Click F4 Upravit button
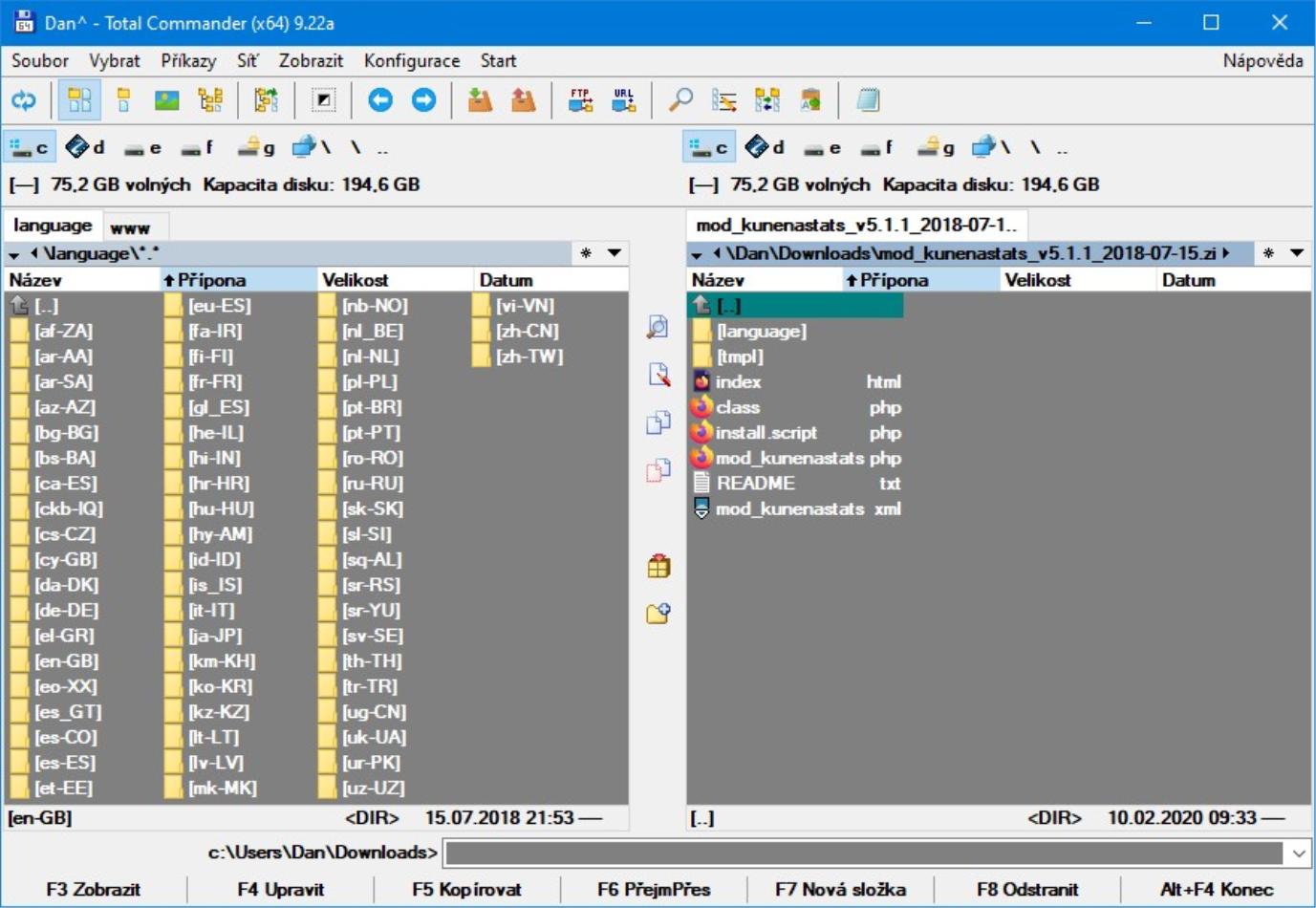 point(281,889)
